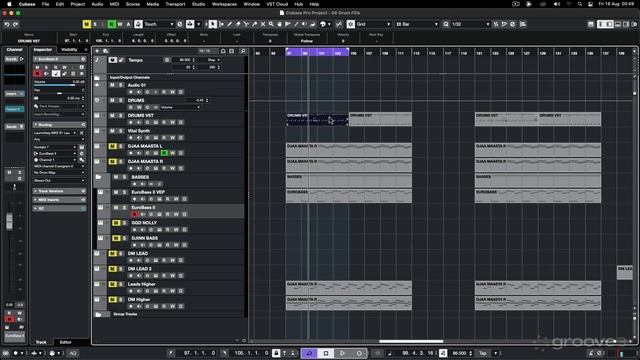Image resolution: width=640 pixels, height=360 pixels.
Task: Open the 1/32 quantize preset dropdown
Action: pyautogui.click(x=470, y=24)
